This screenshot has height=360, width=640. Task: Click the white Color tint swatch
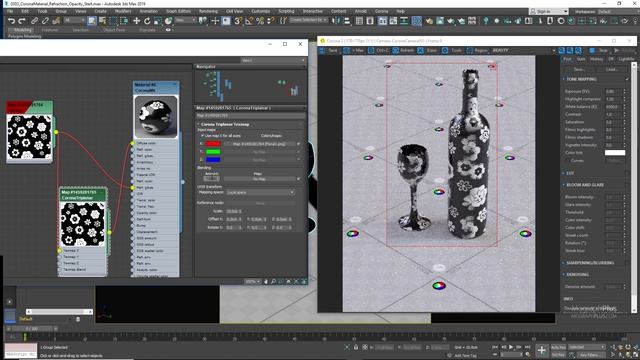coord(615,153)
